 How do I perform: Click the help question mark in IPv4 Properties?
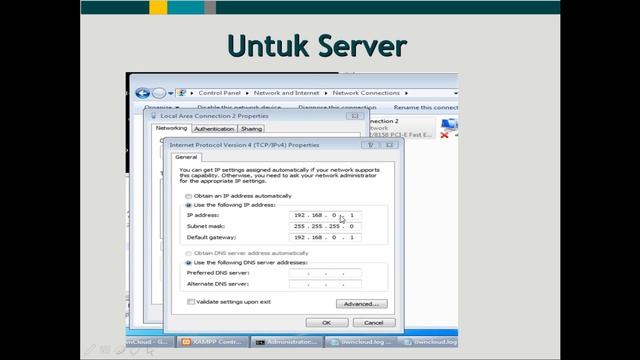(x=371, y=145)
